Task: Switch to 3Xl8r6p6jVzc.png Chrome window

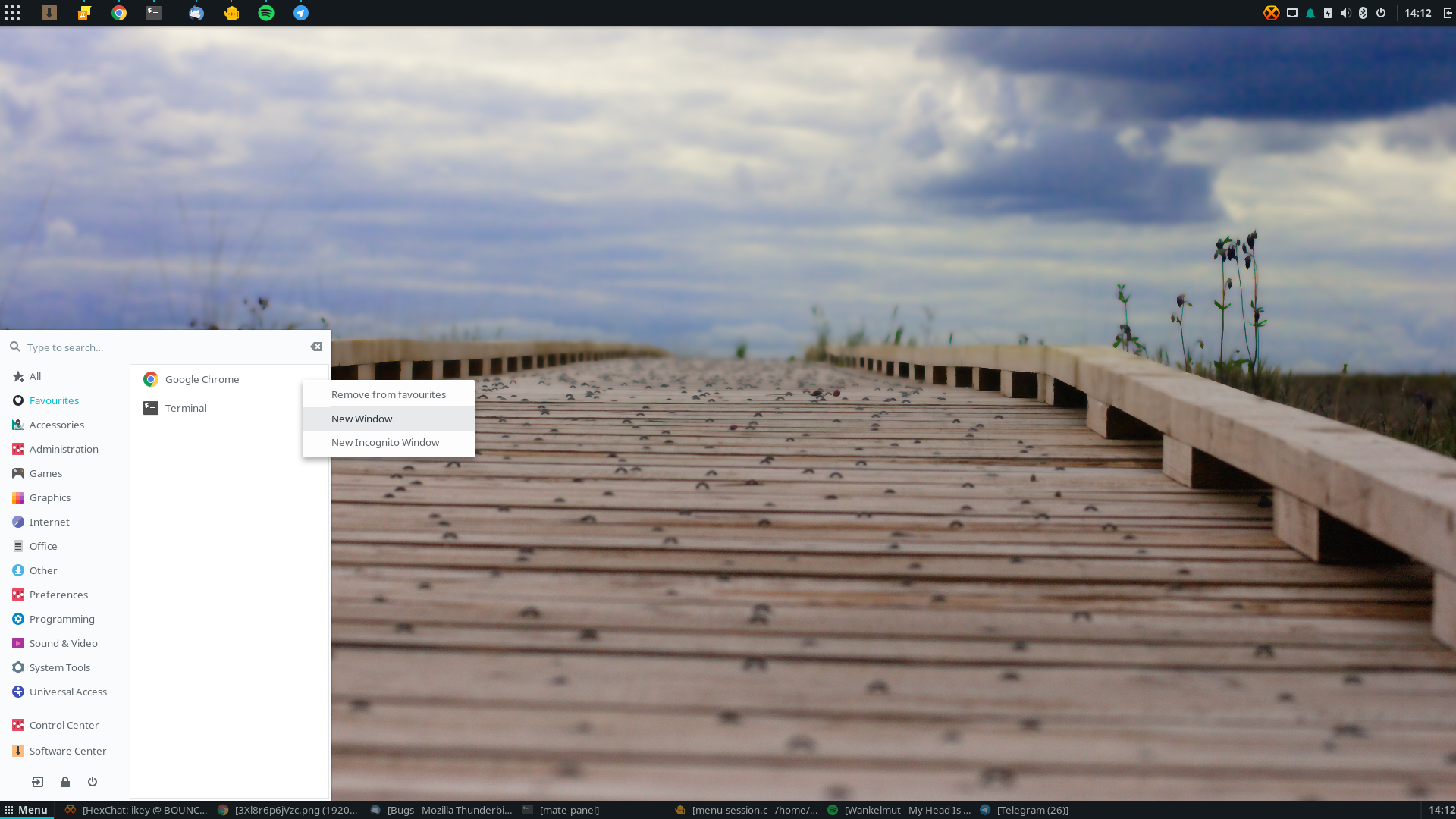Action: [288, 810]
